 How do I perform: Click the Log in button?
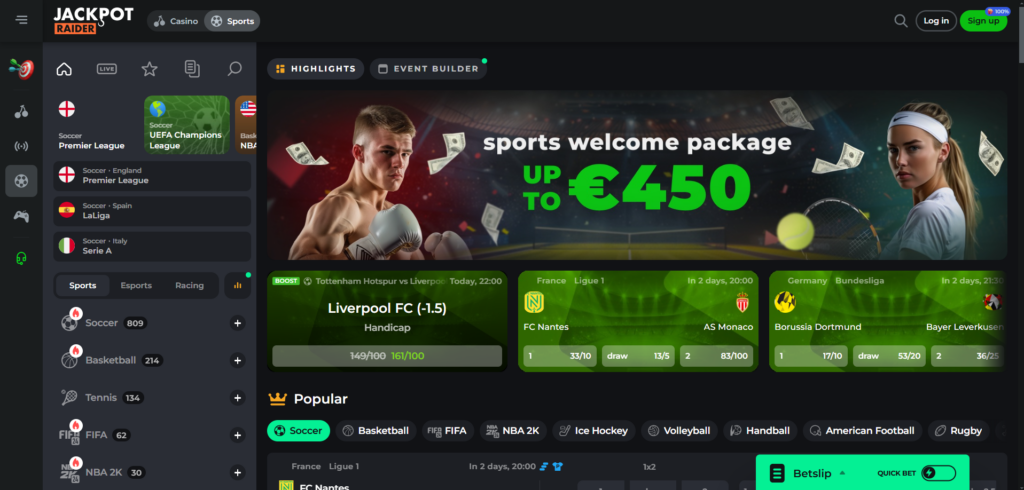coord(936,21)
